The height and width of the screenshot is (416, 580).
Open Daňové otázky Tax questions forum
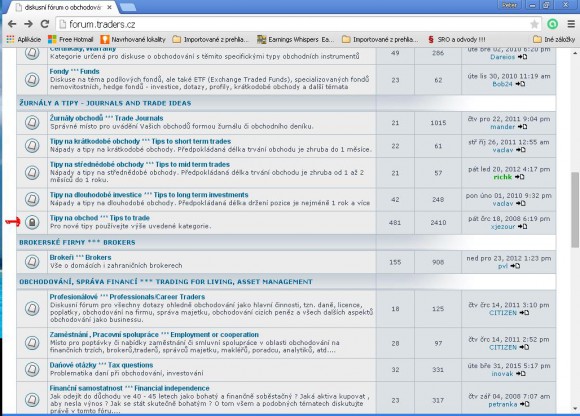[x=101, y=365]
